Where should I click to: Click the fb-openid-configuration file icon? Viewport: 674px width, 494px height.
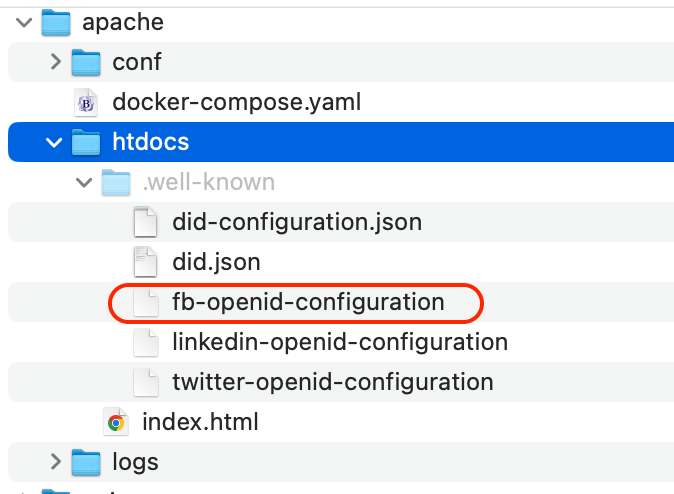146,302
